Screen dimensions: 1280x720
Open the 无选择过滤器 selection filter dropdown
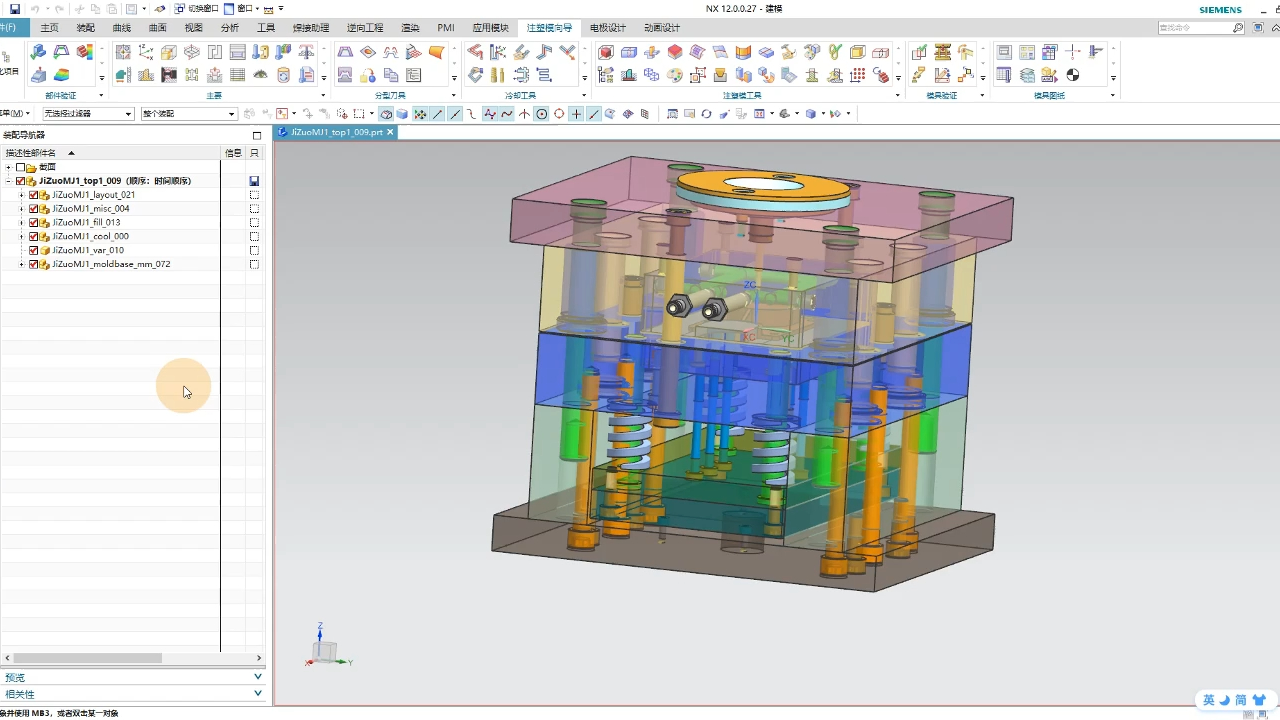pos(87,114)
